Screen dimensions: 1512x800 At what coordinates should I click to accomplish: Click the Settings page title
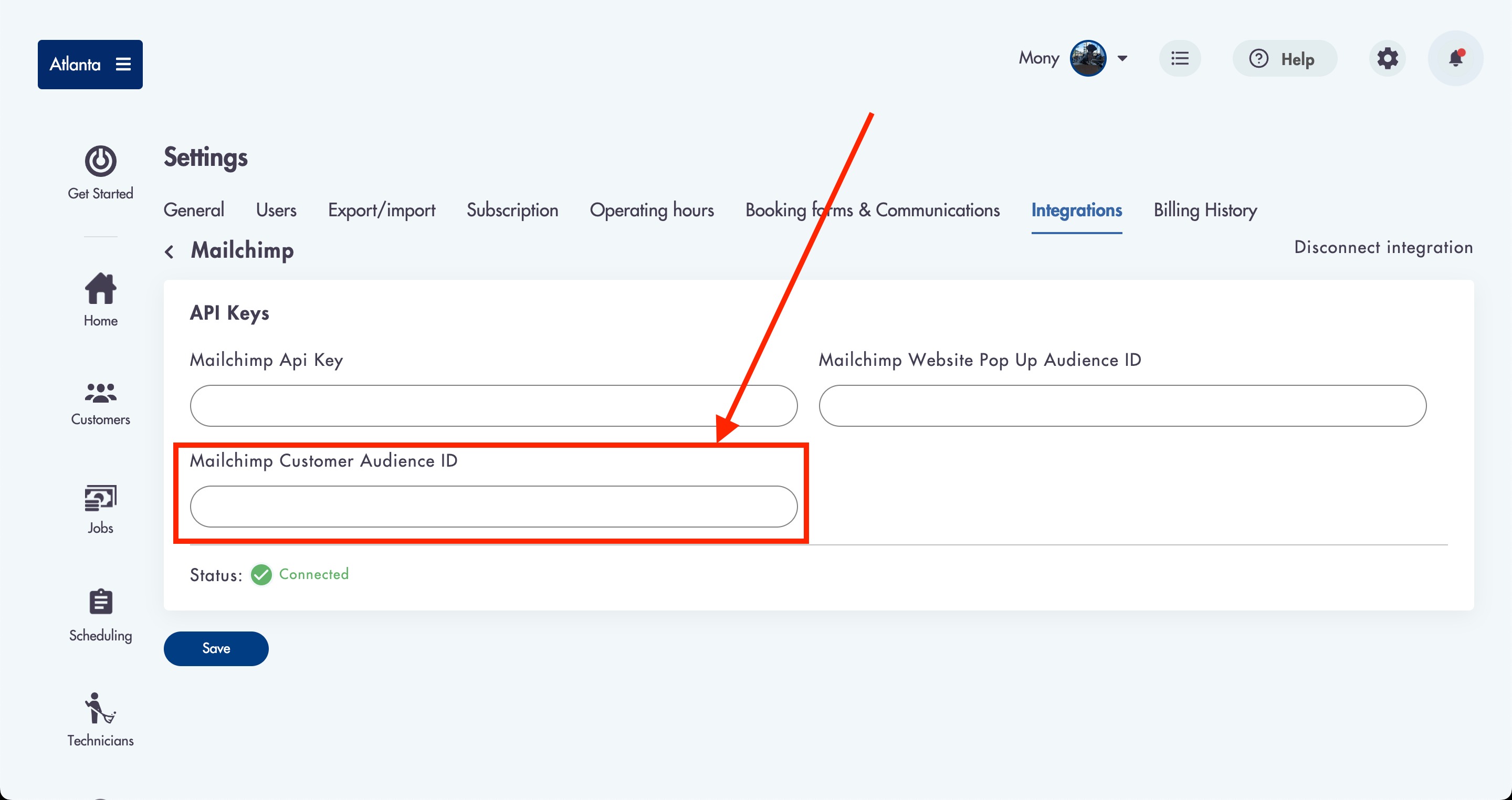[205, 157]
